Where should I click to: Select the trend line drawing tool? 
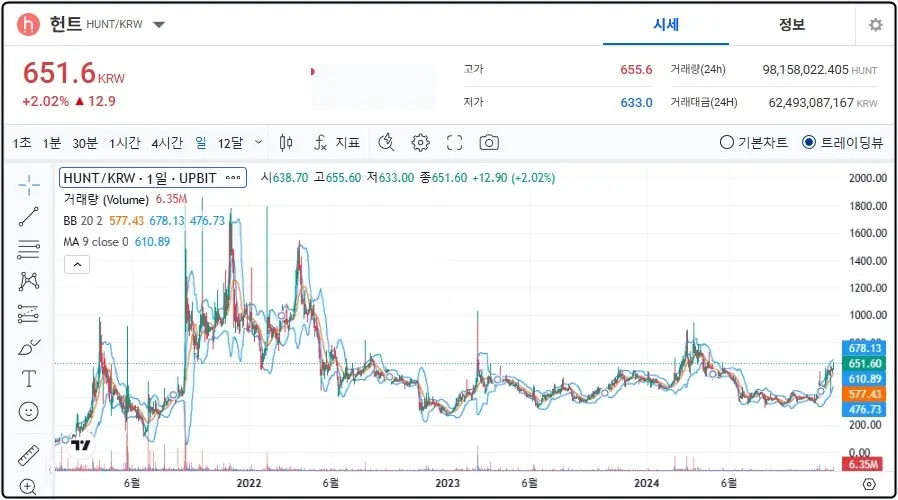29,216
